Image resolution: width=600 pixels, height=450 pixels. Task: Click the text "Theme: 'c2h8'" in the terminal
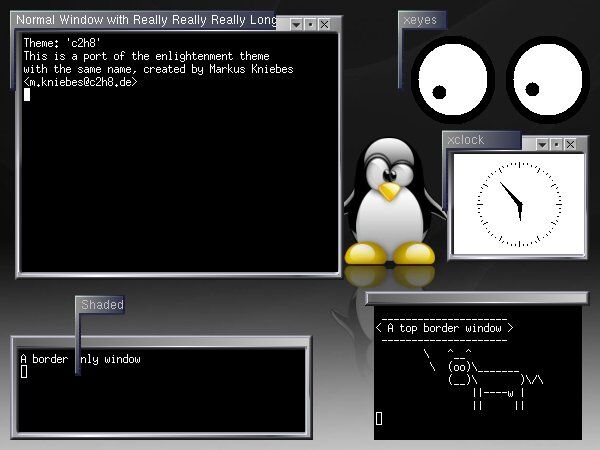pyautogui.click(x=62, y=42)
